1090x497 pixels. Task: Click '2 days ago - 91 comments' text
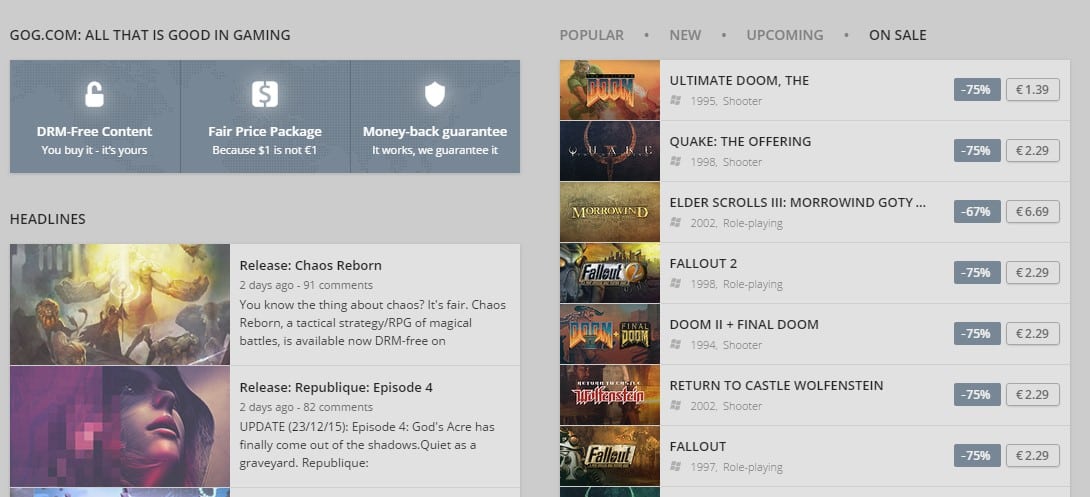(306, 285)
